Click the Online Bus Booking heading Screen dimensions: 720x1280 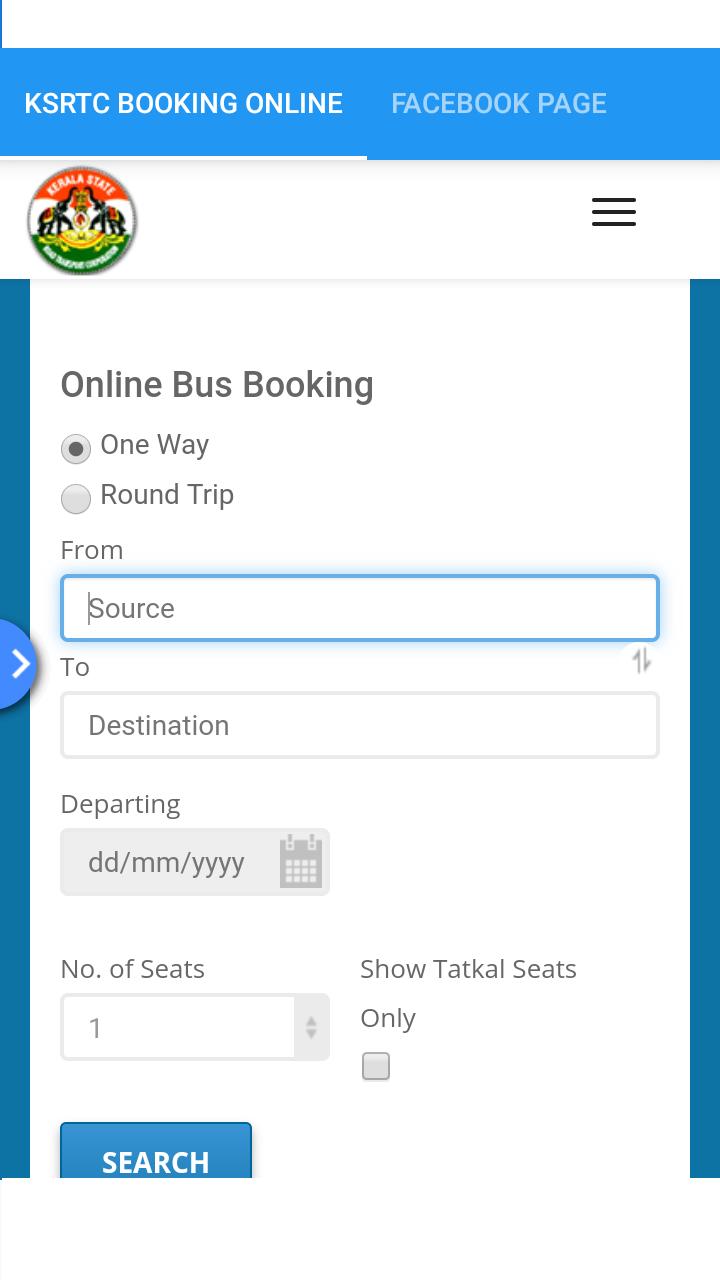[x=217, y=385]
